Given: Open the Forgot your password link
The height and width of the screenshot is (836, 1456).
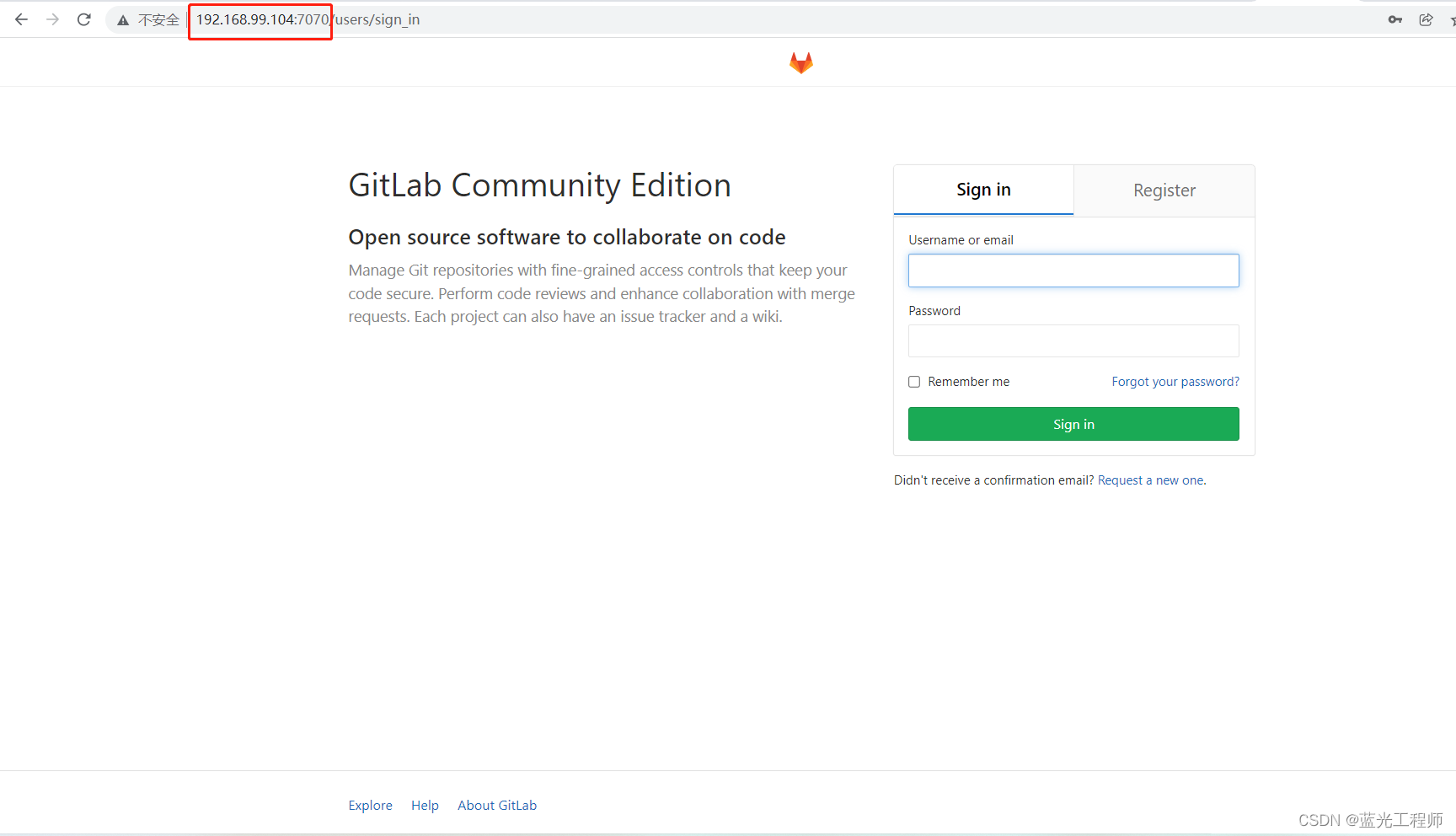Looking at the screenshot, I should pos(1175,382).
